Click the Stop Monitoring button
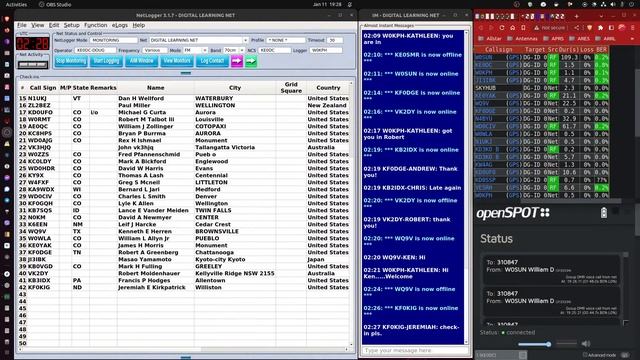Image resolution: width=640 pixels, height=360 pixels. pos(71,61)
